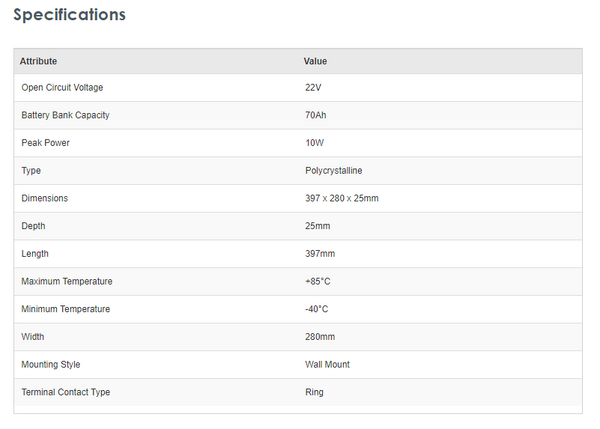This screenshot has height=429, width=600.
Task: Click the +85°C temperature value
Action: pyautogui.click(x=316, y=281)
